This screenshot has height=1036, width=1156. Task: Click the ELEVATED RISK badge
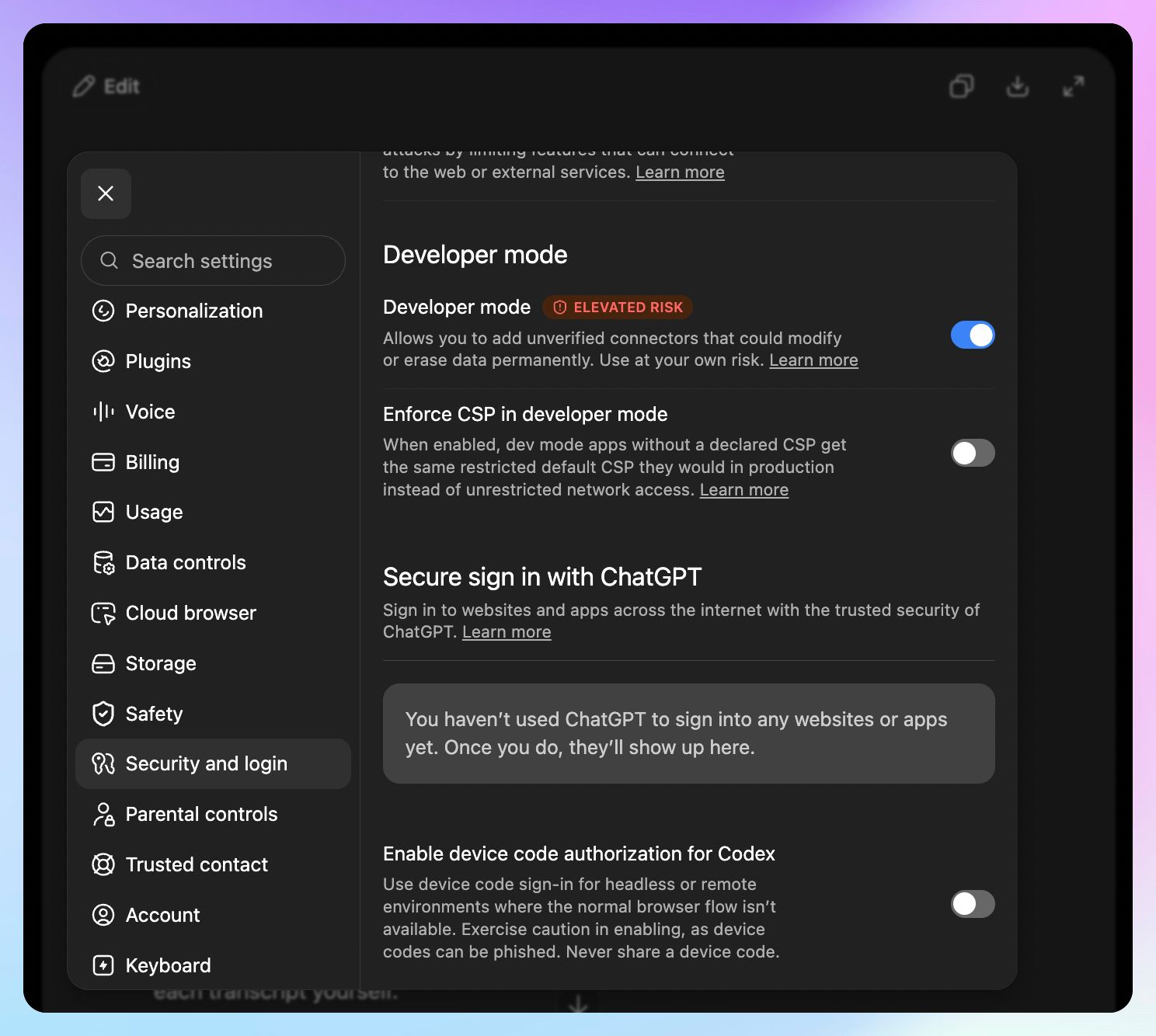tap(618, 308)
